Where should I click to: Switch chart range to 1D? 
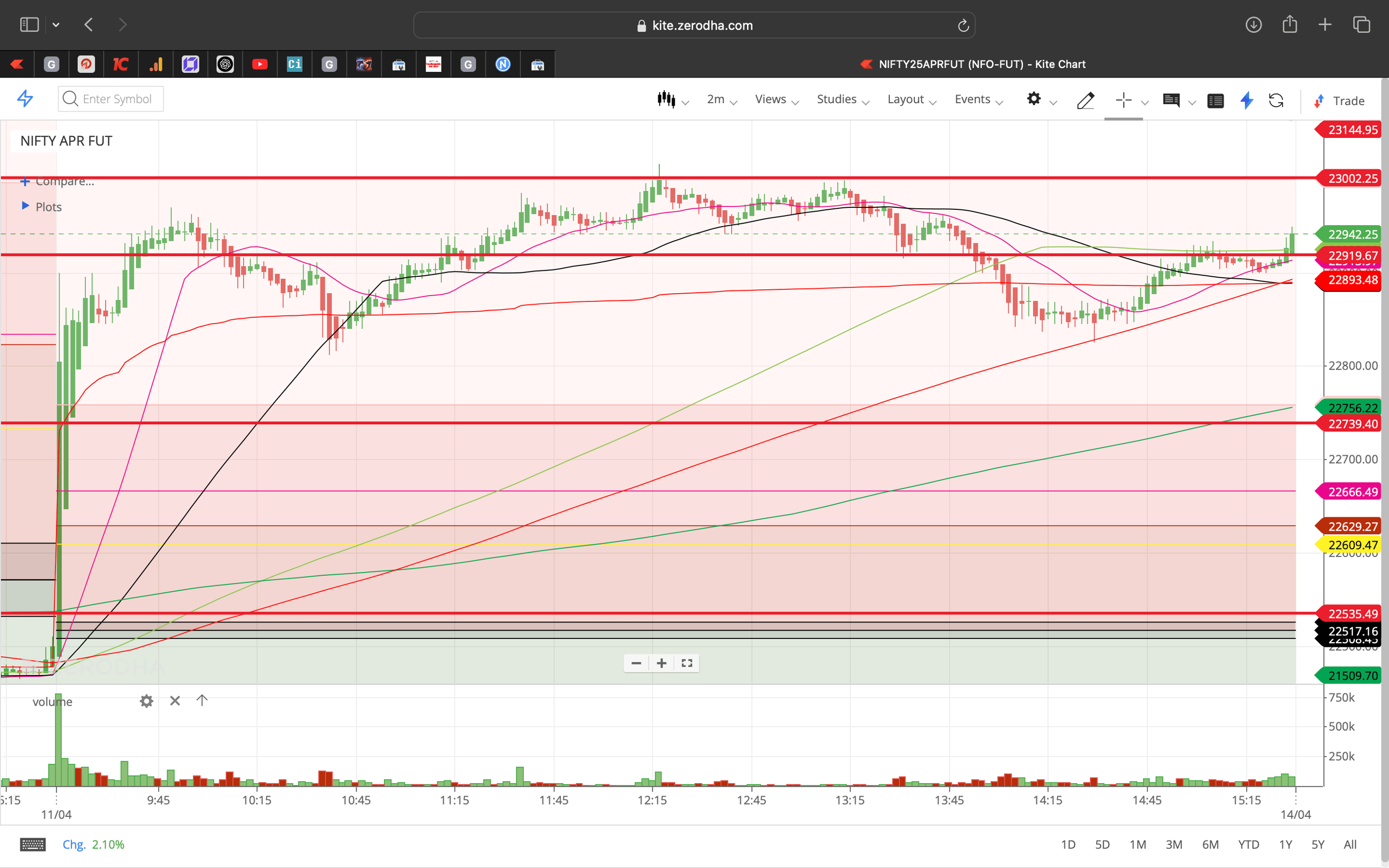click(1069, 844)
